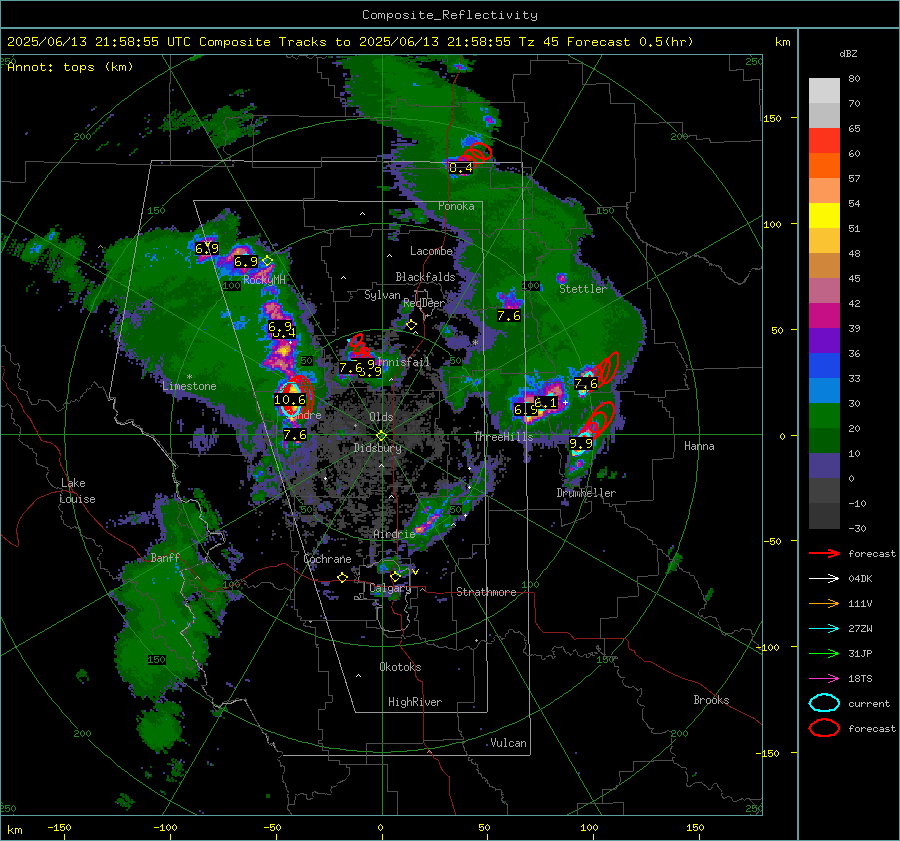Click the storm top label 8.4

[x=461, y=168]
